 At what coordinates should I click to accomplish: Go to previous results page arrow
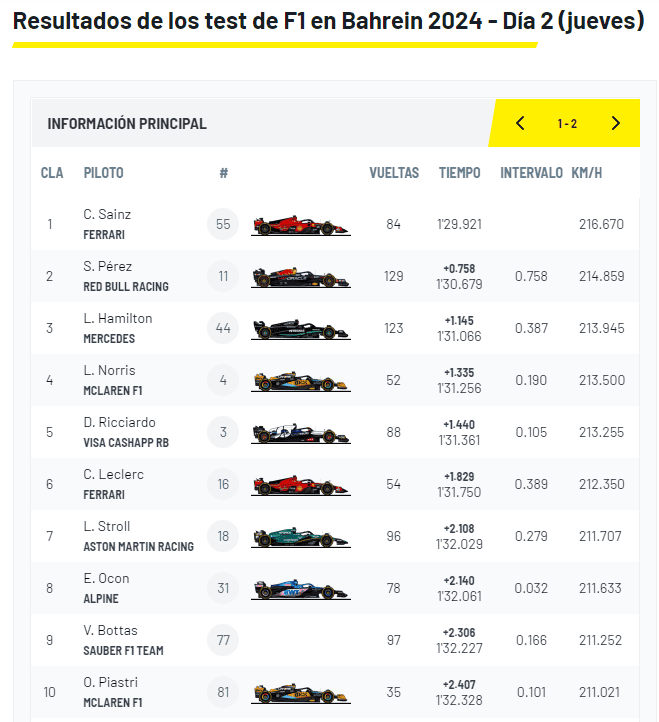[520, 123]
